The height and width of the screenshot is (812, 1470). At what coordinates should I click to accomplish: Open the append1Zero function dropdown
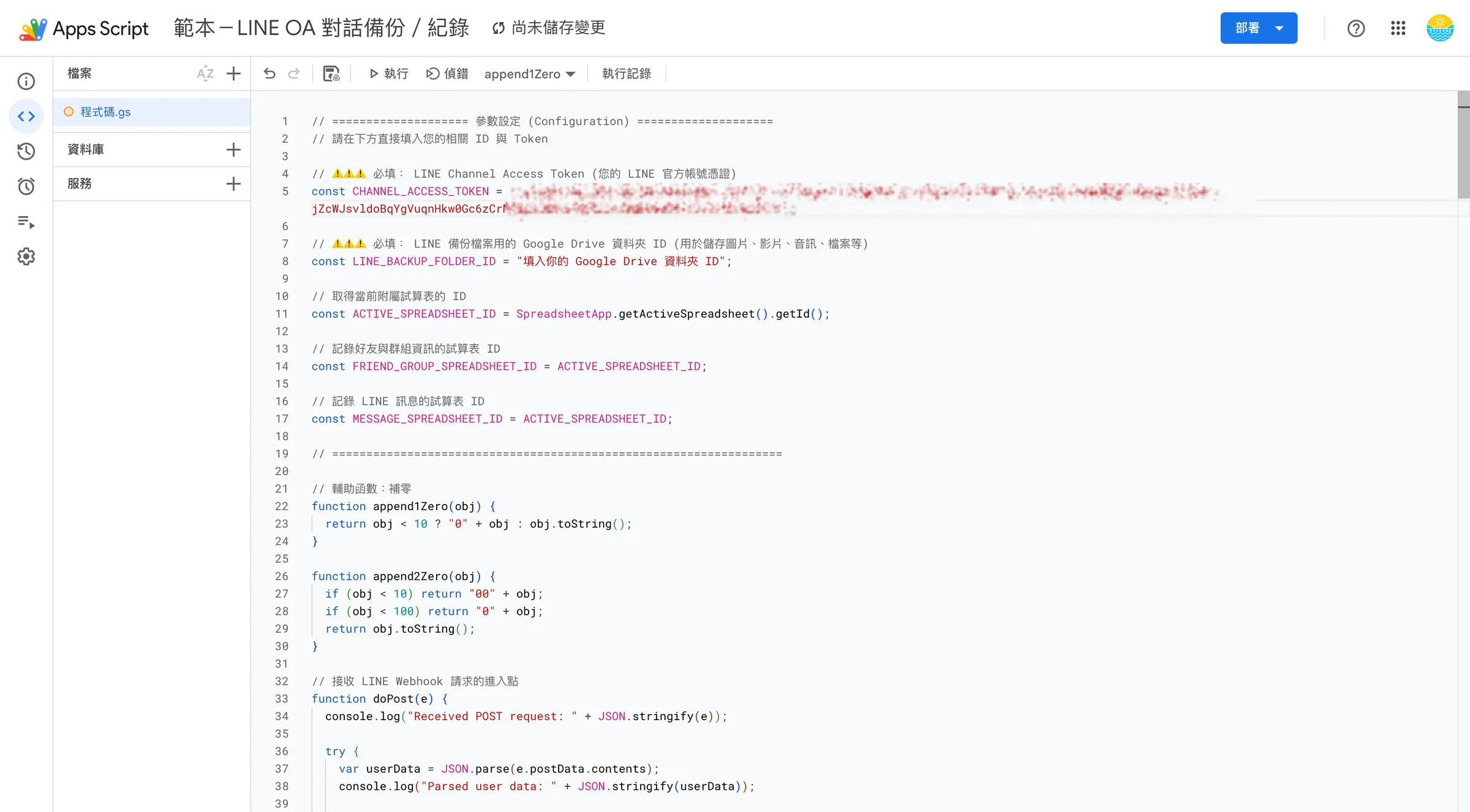point(530,74)
